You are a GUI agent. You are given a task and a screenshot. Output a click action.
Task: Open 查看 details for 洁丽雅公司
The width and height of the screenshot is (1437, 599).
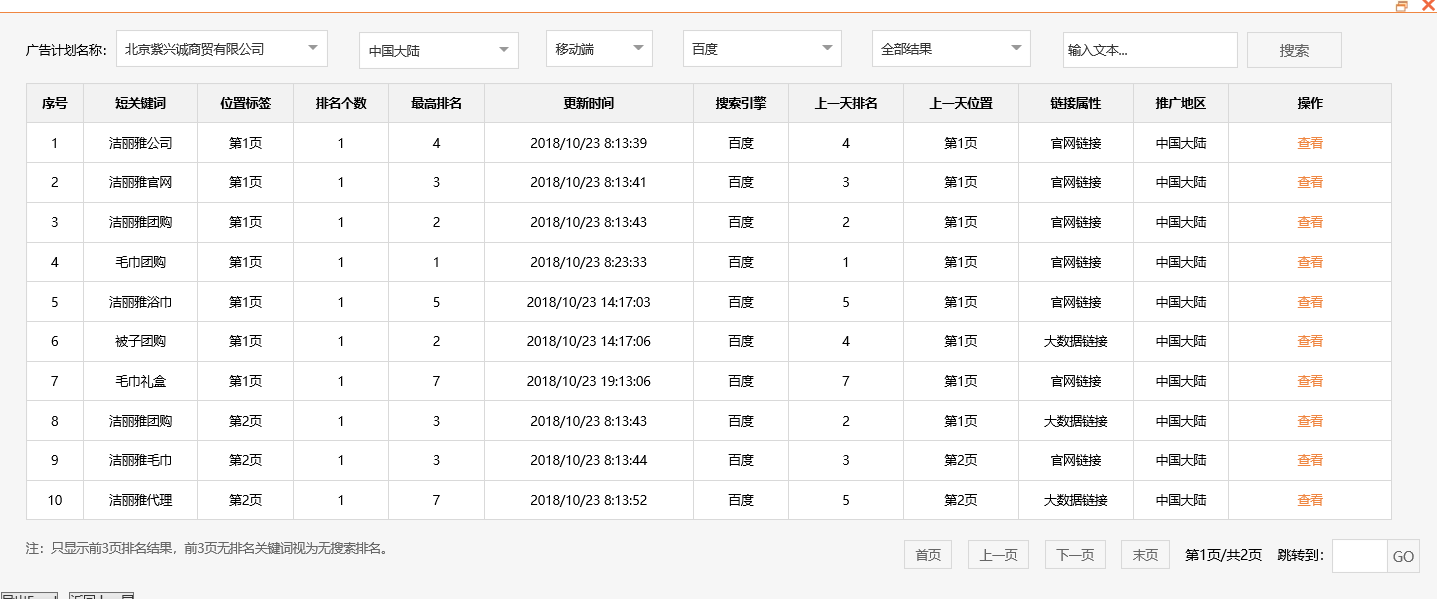pos(1309,142)
